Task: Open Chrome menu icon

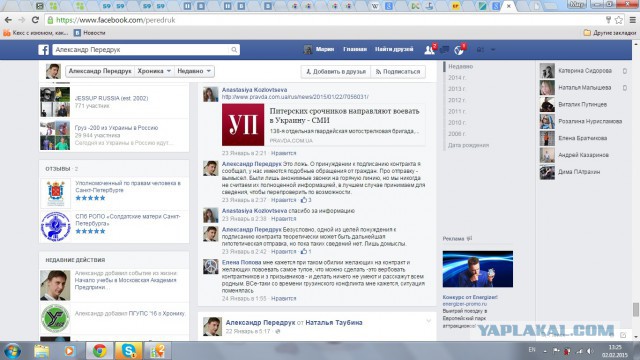Action: pyautogui.click(x=632, y=20)
